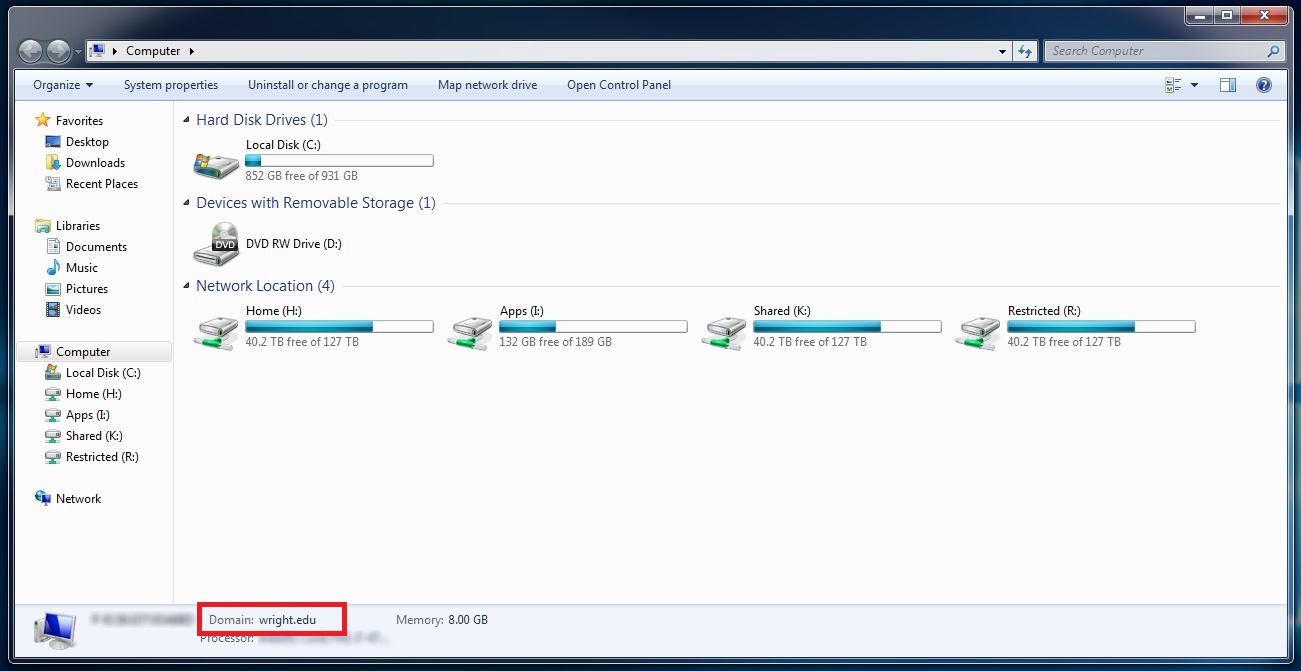Click the Shared (K:) network drive icon

724,328
